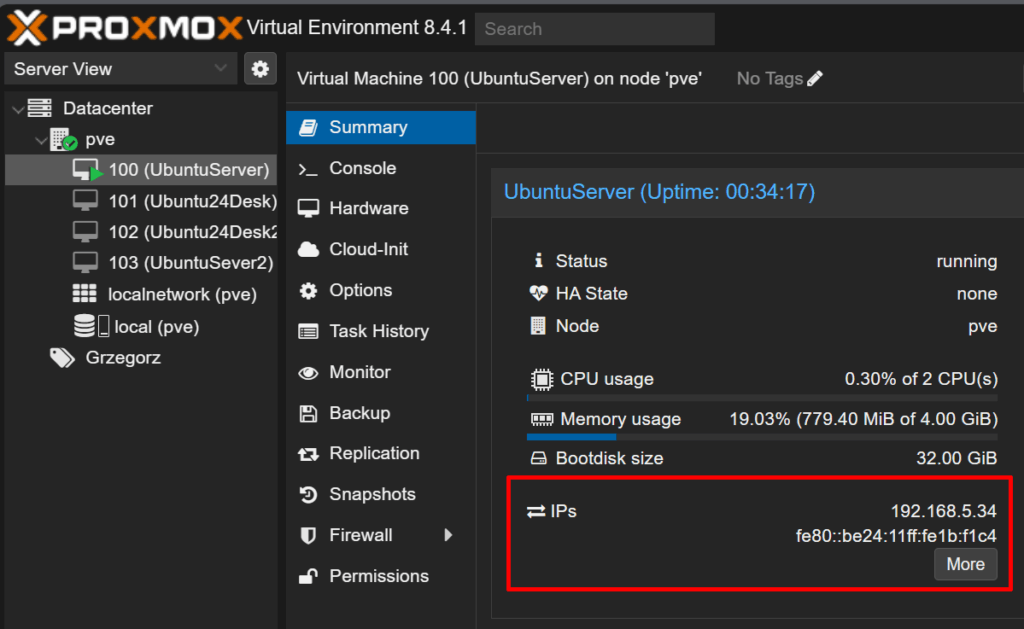Click the Hardware monitor icon
Image resolution: width=1024 pixels, height=629 pixels.
[308, 208]
